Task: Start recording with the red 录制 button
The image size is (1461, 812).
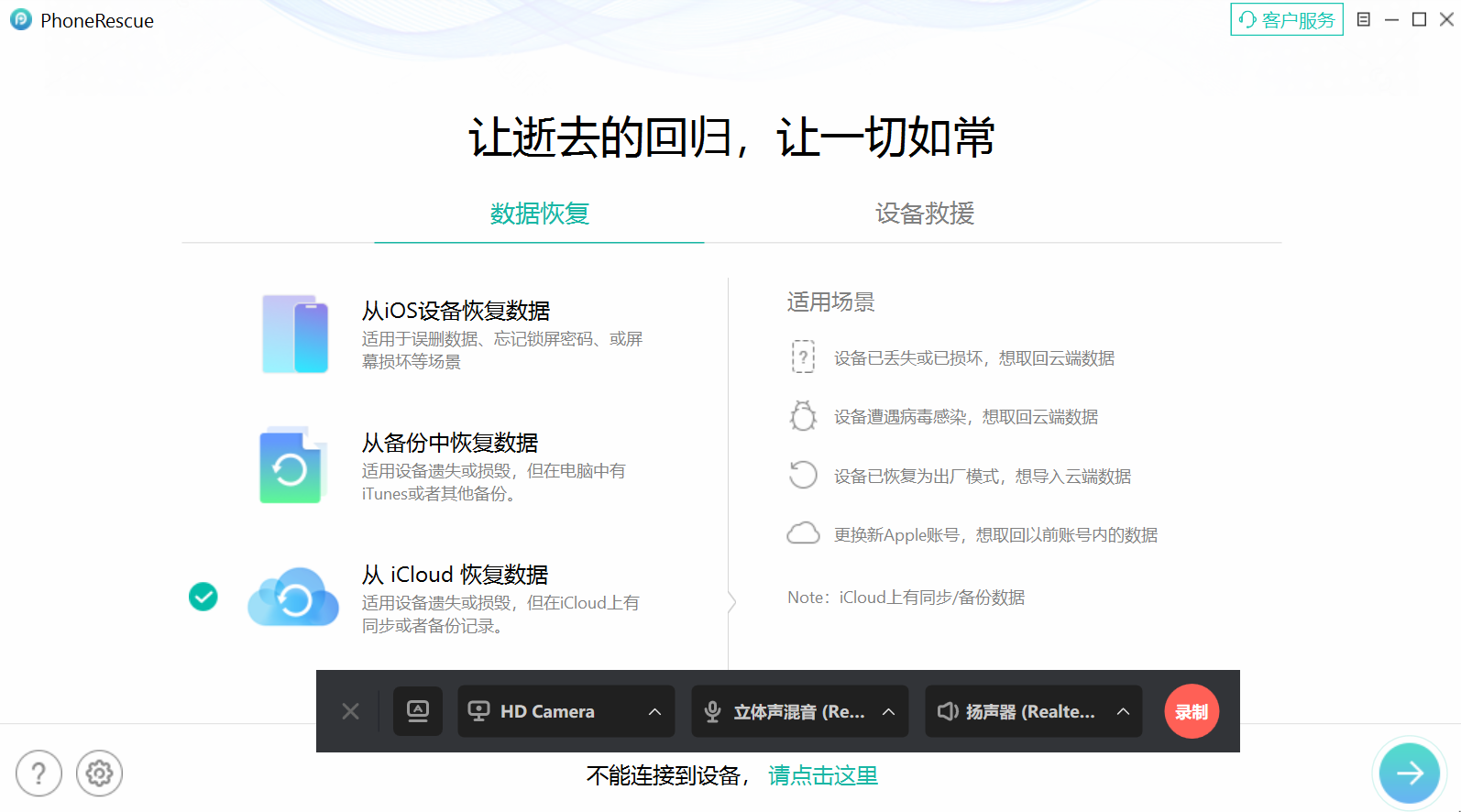Action: pyautogui.click(x=1192, y=711)
